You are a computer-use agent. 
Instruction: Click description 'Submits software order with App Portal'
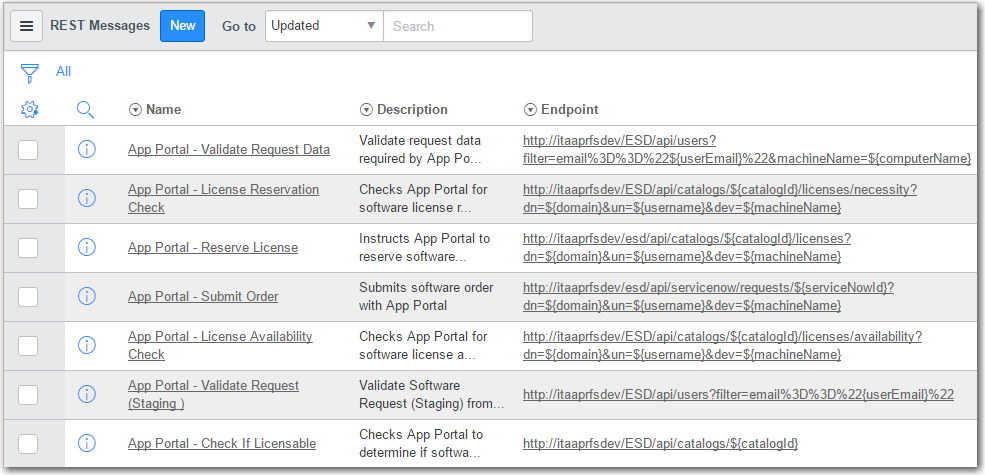click(x=426, y=297)
